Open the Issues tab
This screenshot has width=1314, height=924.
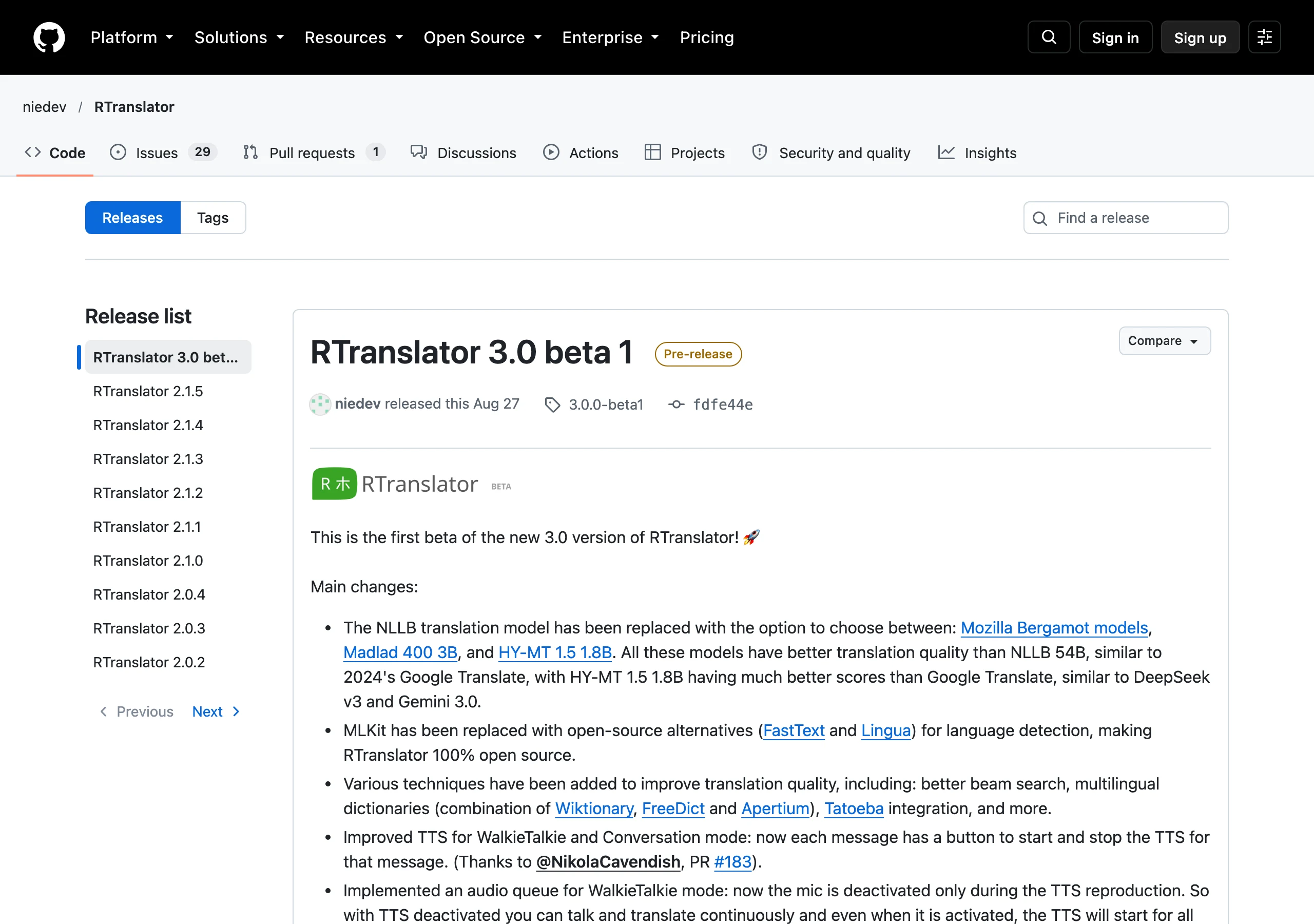click(x=163, y=153)
